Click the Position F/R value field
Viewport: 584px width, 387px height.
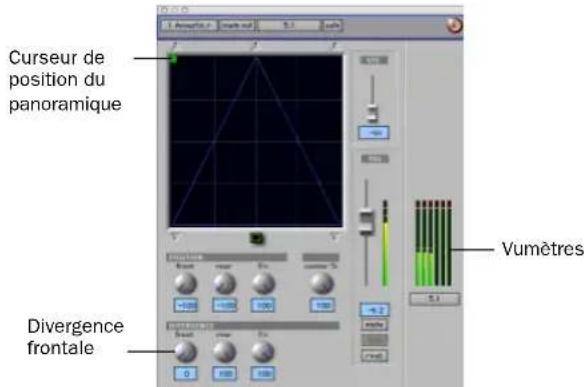(x=263, y=305)
